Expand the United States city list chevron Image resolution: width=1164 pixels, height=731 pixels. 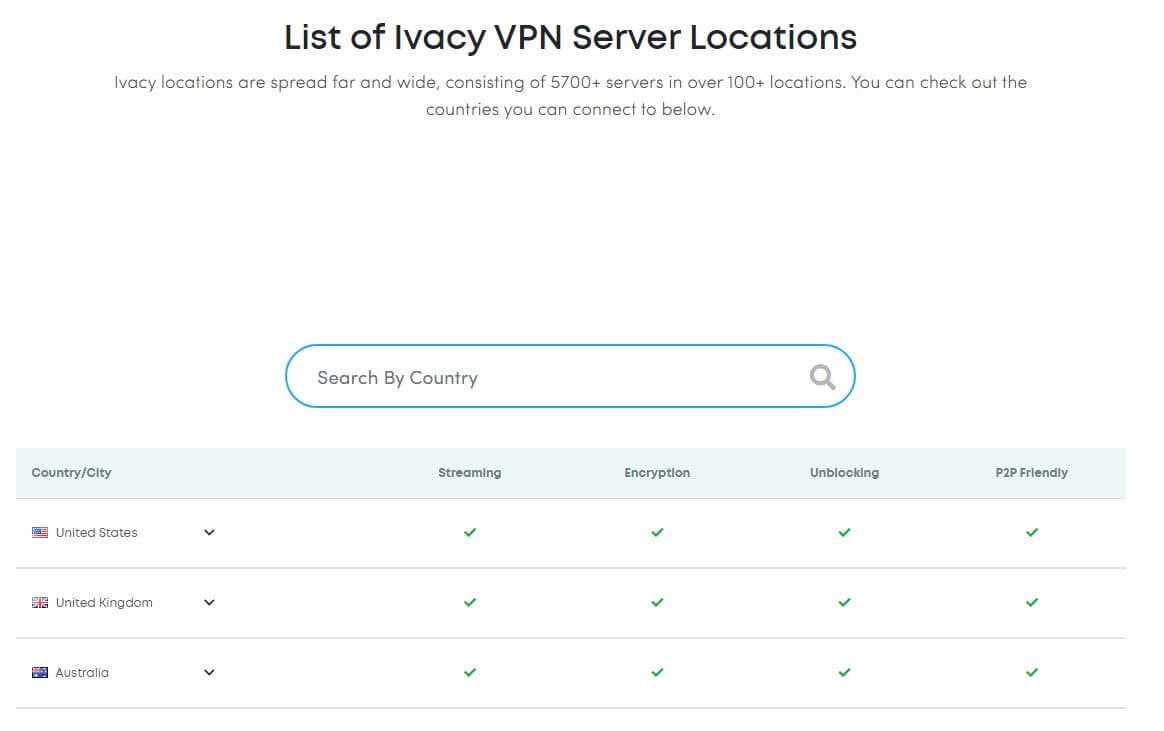[x=209, y=532]
